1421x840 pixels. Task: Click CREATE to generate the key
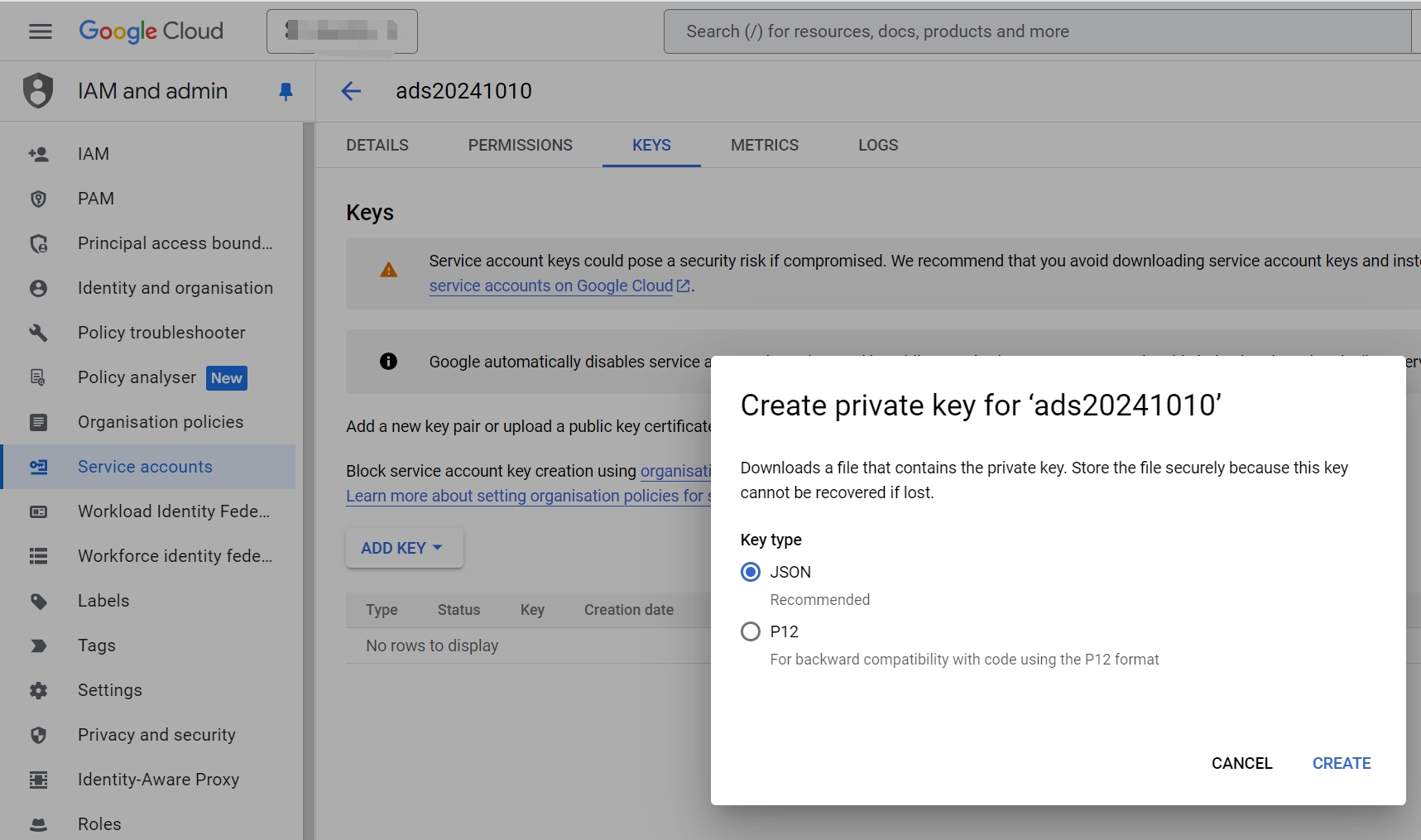coord(1340,763)
